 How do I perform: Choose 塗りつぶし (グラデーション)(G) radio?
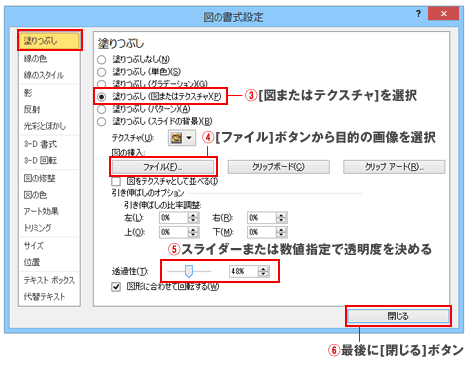pos(101,84)
